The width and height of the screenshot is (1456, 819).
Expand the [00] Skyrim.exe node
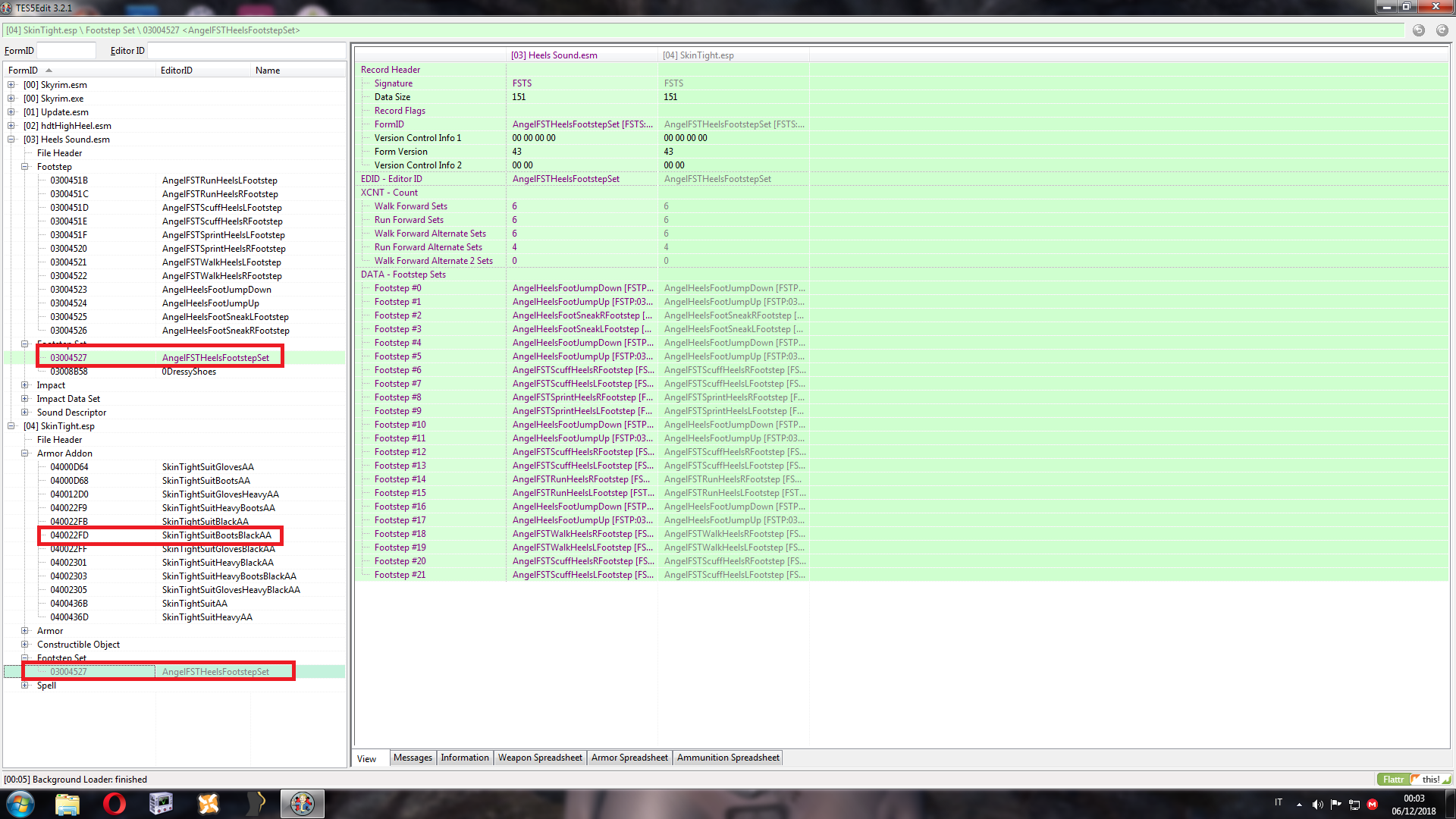point(11,99)
